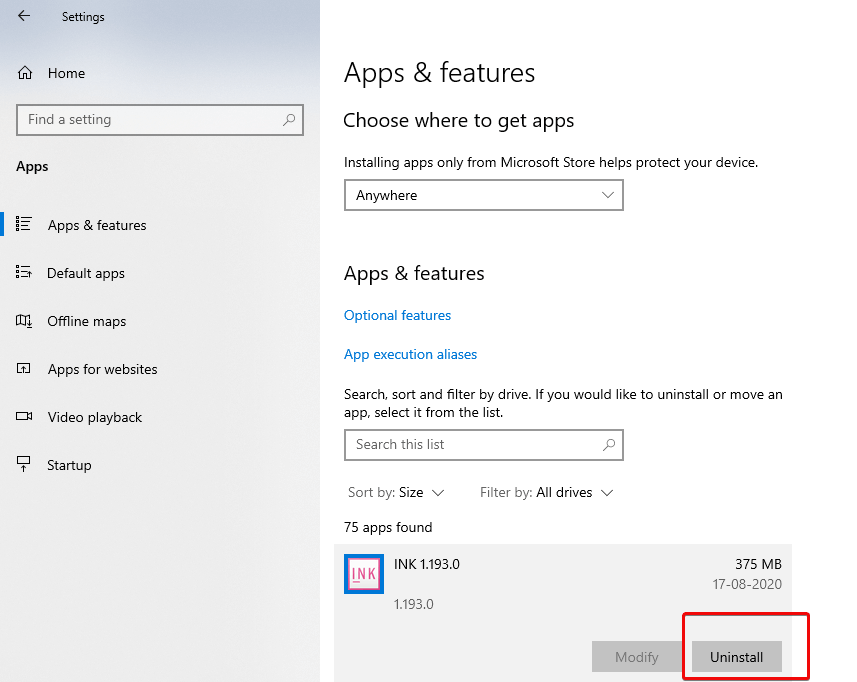Open the Anywhere app source dropdown

point(484,195)
